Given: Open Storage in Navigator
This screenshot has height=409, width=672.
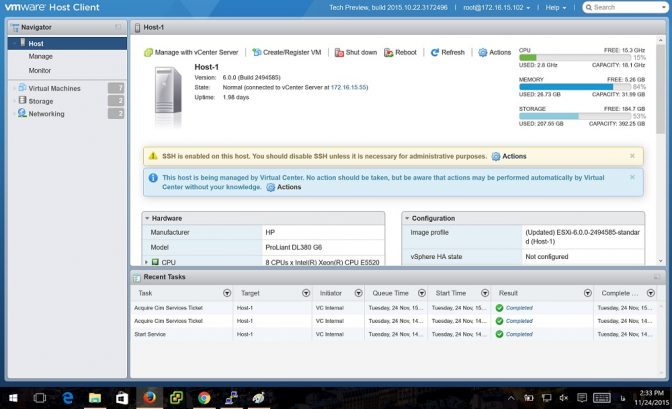Looking at the screenshot, I should pos(41,101).
